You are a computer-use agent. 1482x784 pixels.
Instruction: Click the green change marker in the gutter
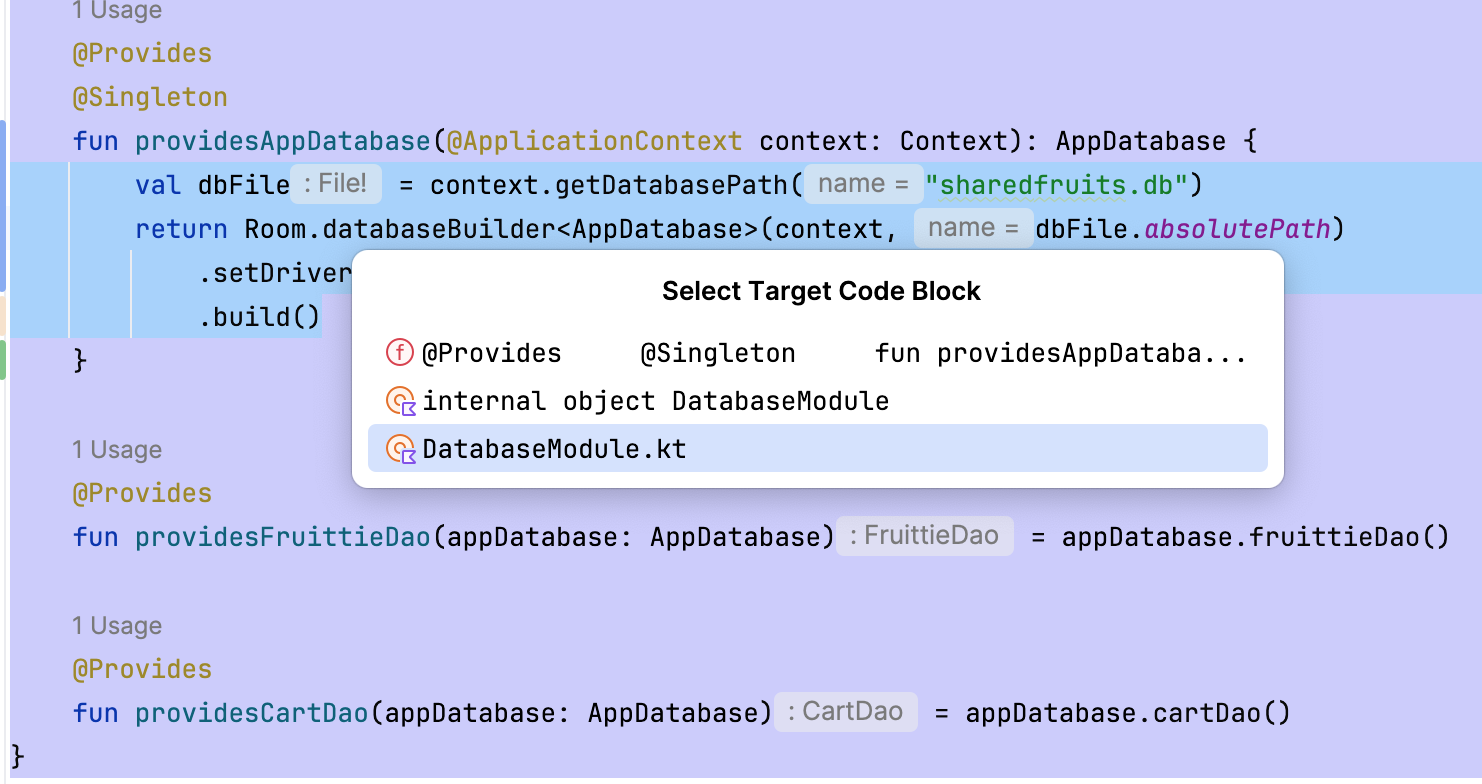click(3, 359)
